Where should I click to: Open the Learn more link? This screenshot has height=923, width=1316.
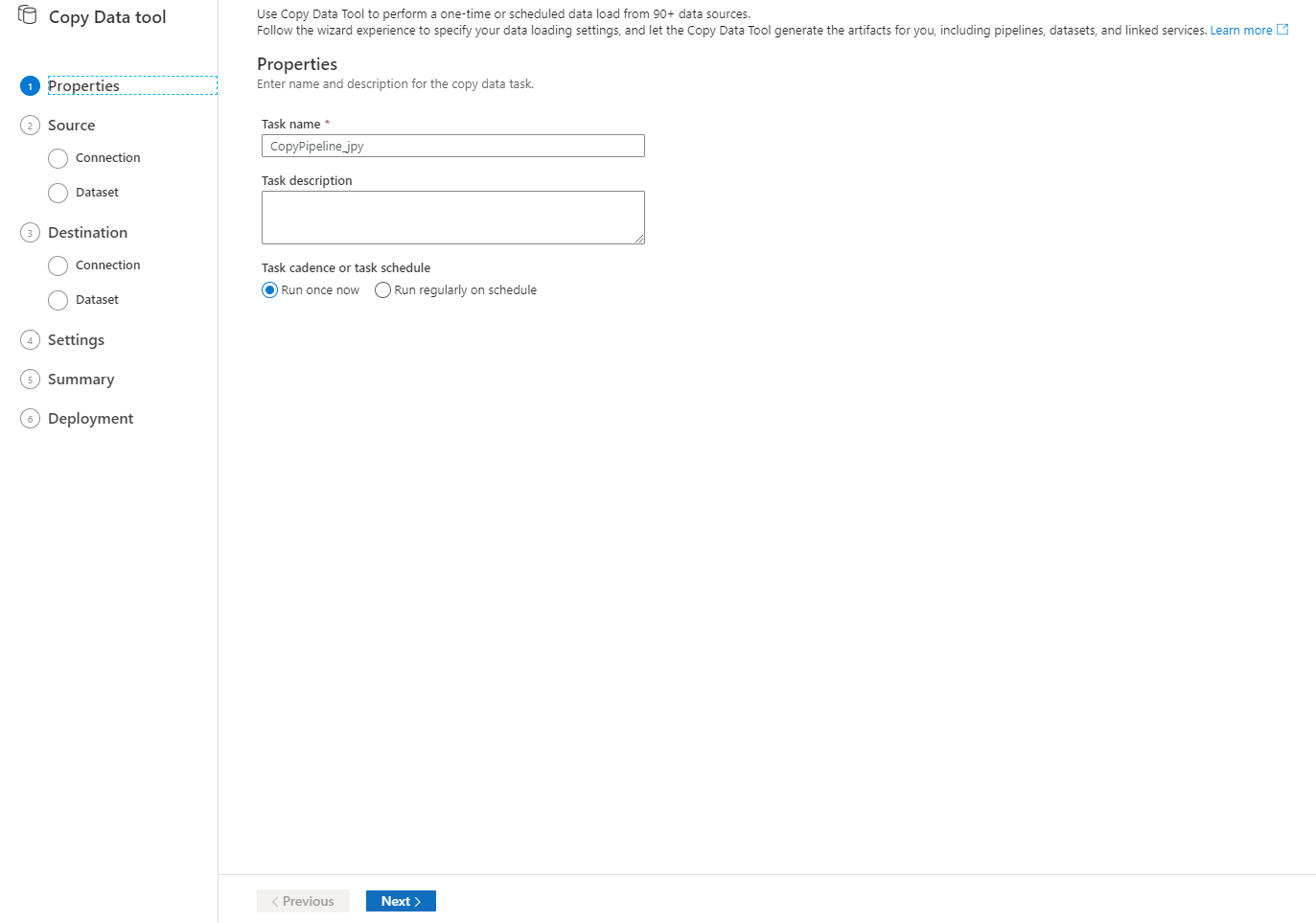[1240, 31]
